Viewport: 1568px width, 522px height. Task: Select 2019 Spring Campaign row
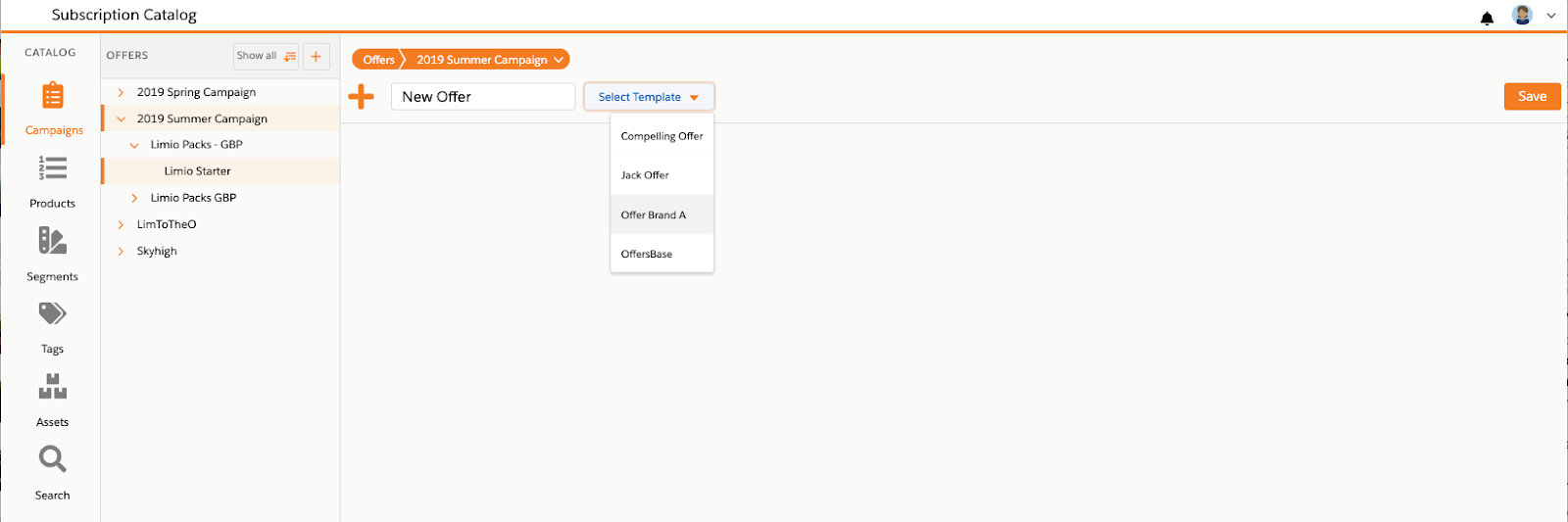(220, 92)
